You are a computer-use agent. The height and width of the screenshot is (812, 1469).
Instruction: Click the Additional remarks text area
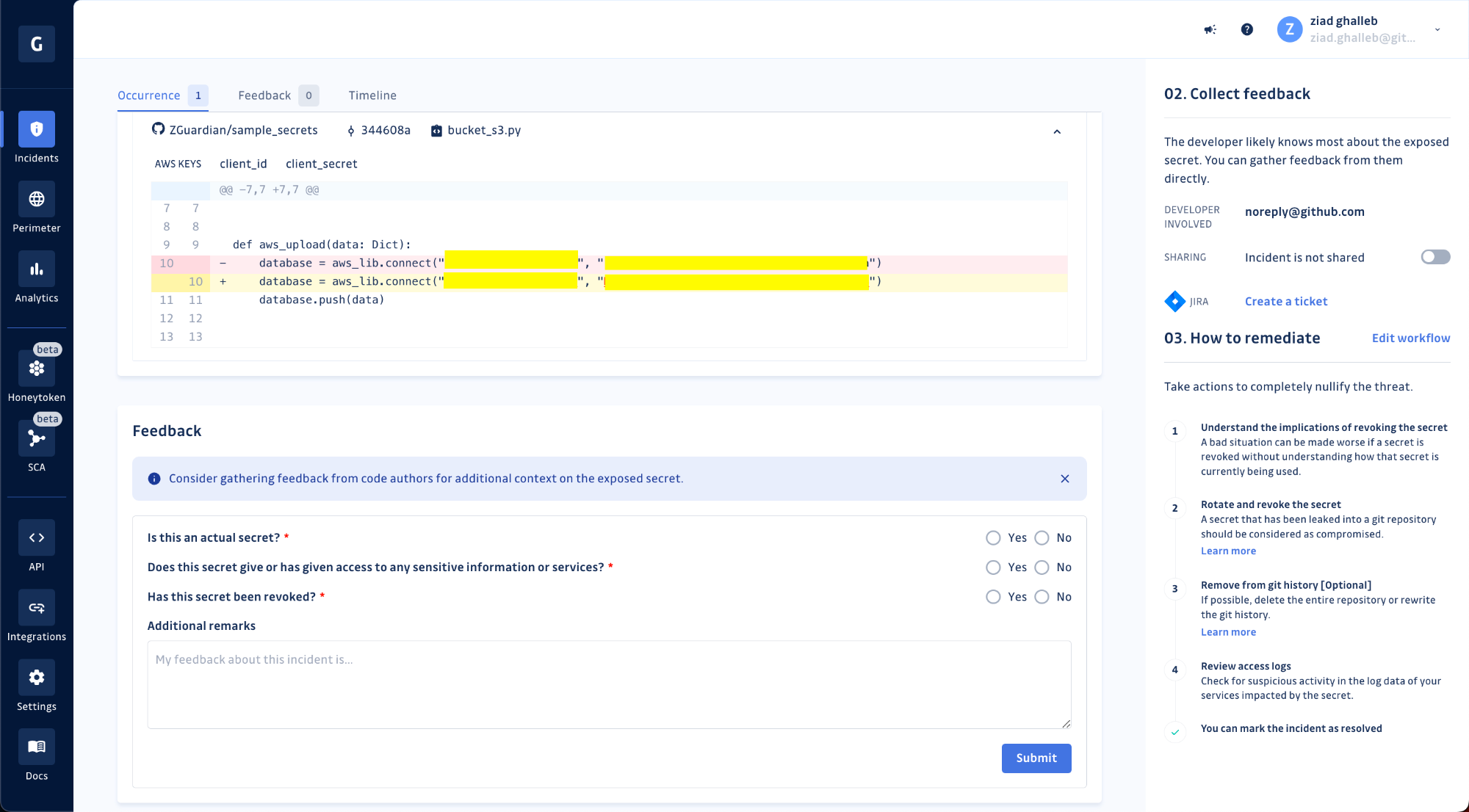(609, 684)
